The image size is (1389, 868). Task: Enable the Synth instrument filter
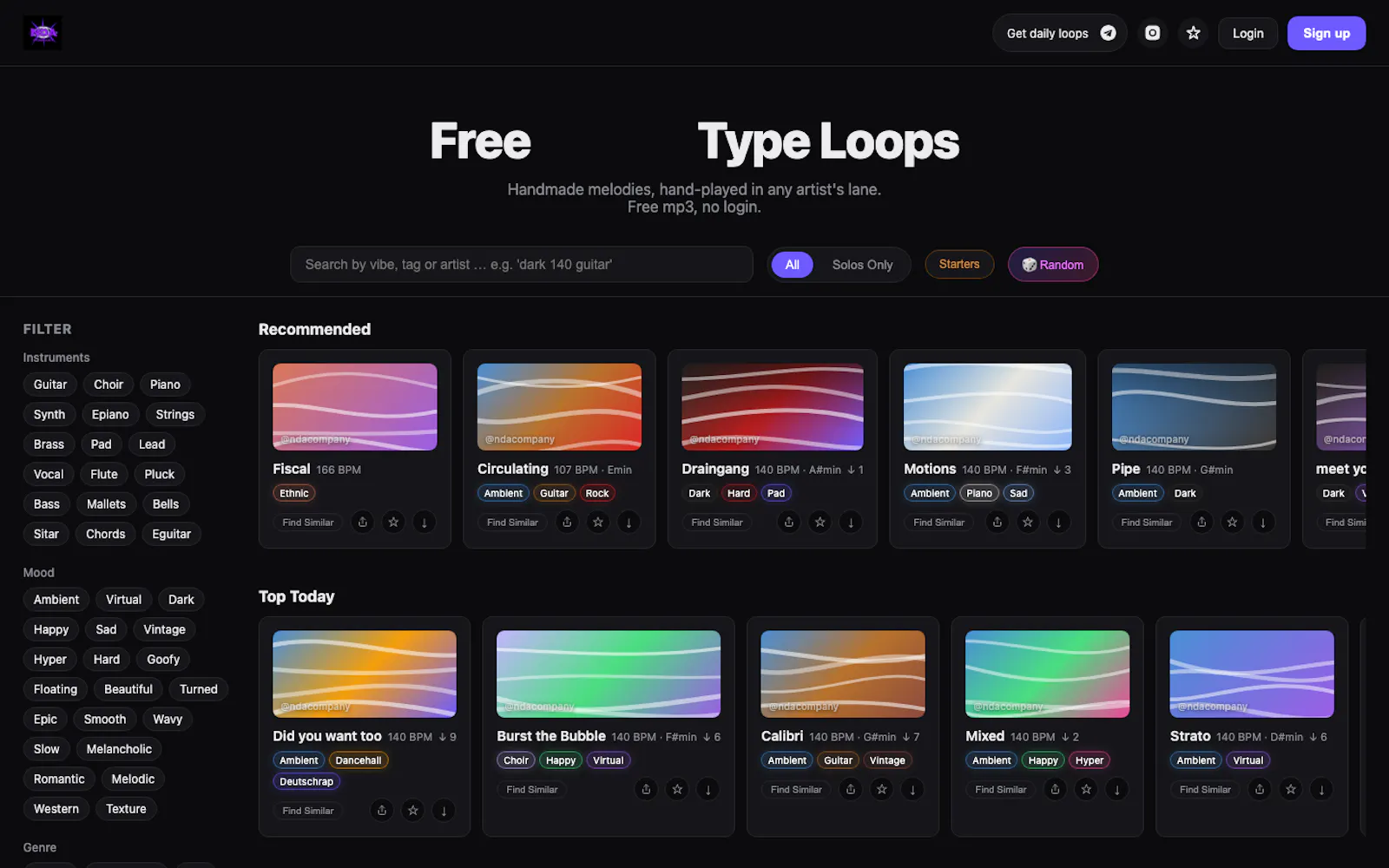pos(49,414)
